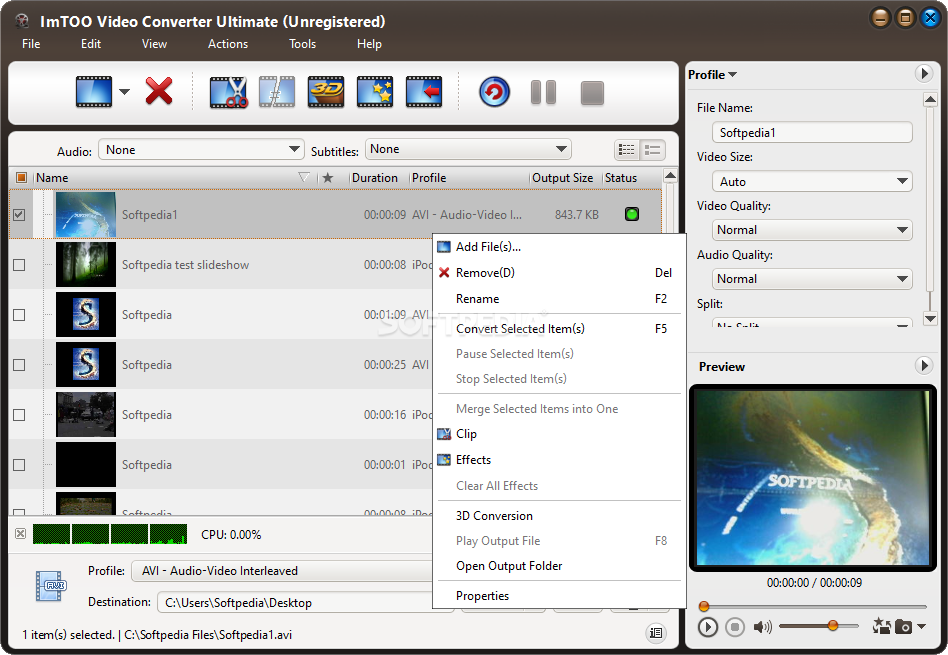Screen dimensions: 948x655
Task: Check the Softpedia test slideshow checkbox
Action: pyautogui.click(x=19, y=265)
